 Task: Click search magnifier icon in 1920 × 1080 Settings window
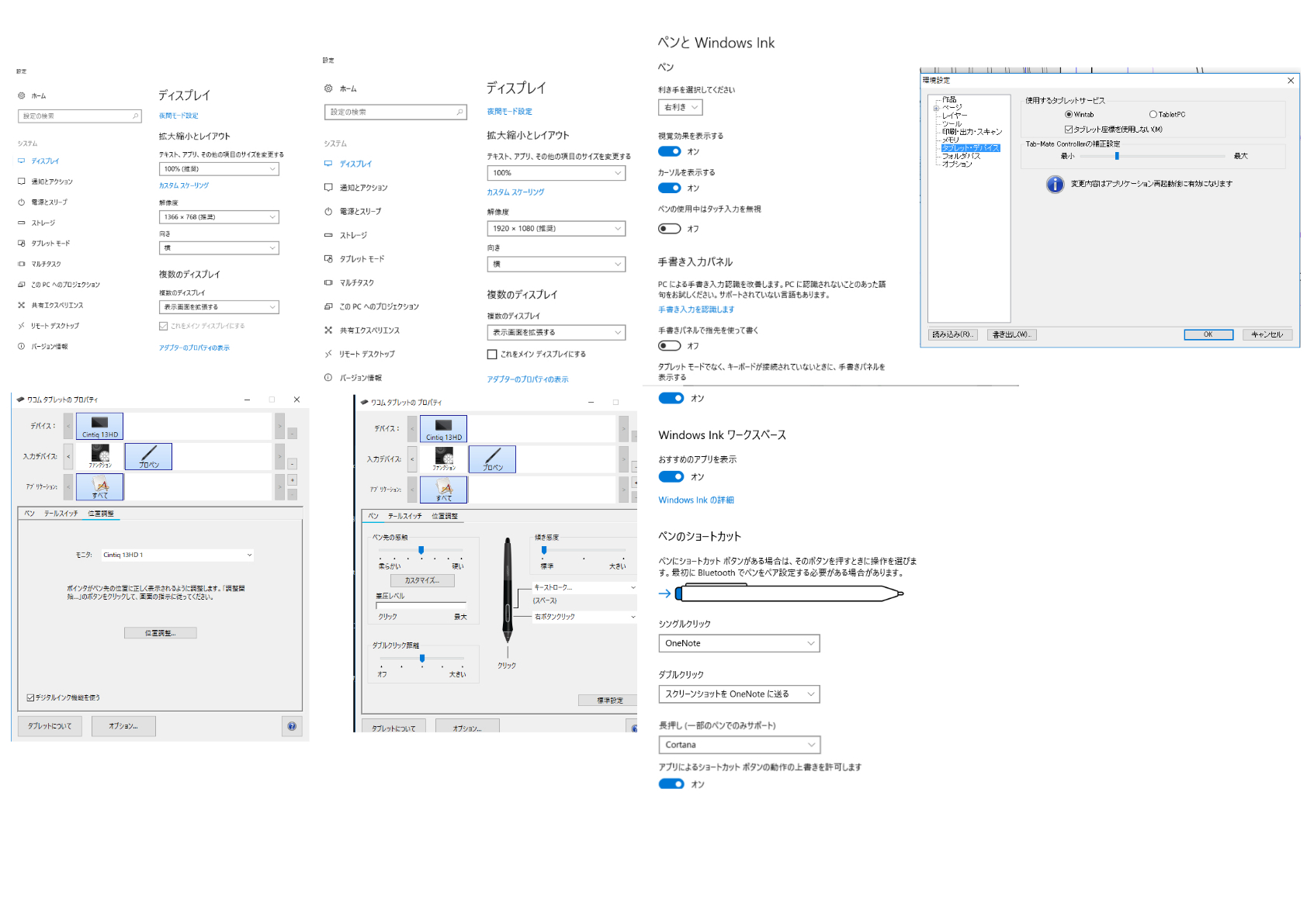click(459, 112)
